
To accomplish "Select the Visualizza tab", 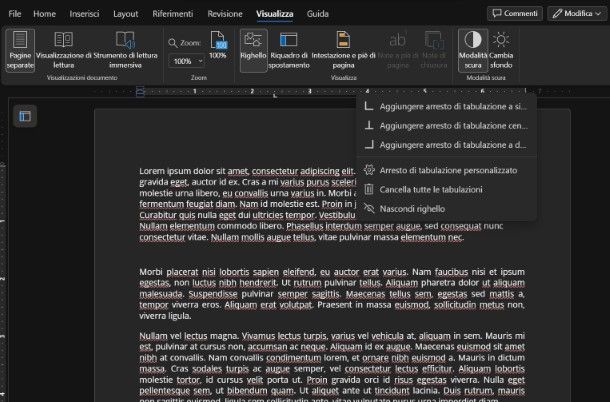I will tap(275, 14).
